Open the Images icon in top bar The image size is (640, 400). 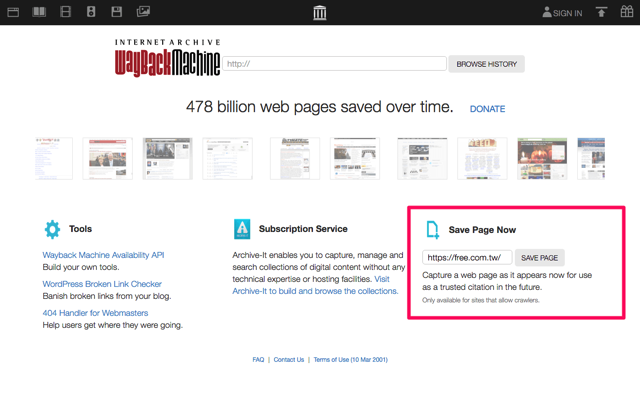143,12
